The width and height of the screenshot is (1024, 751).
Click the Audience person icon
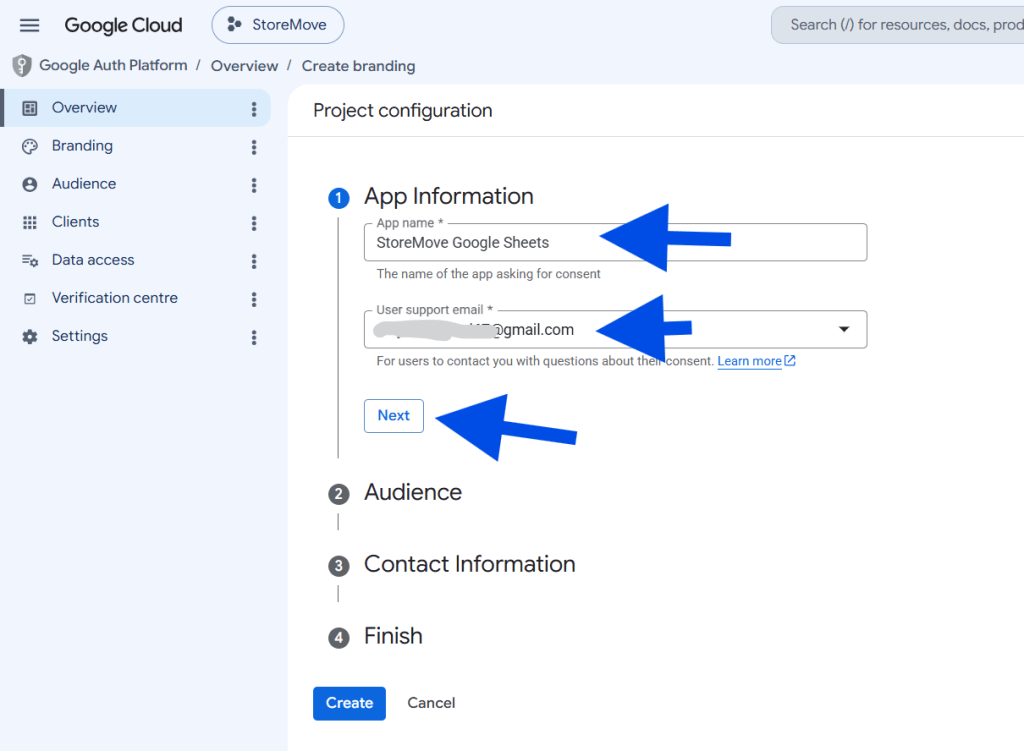point(30,185)
